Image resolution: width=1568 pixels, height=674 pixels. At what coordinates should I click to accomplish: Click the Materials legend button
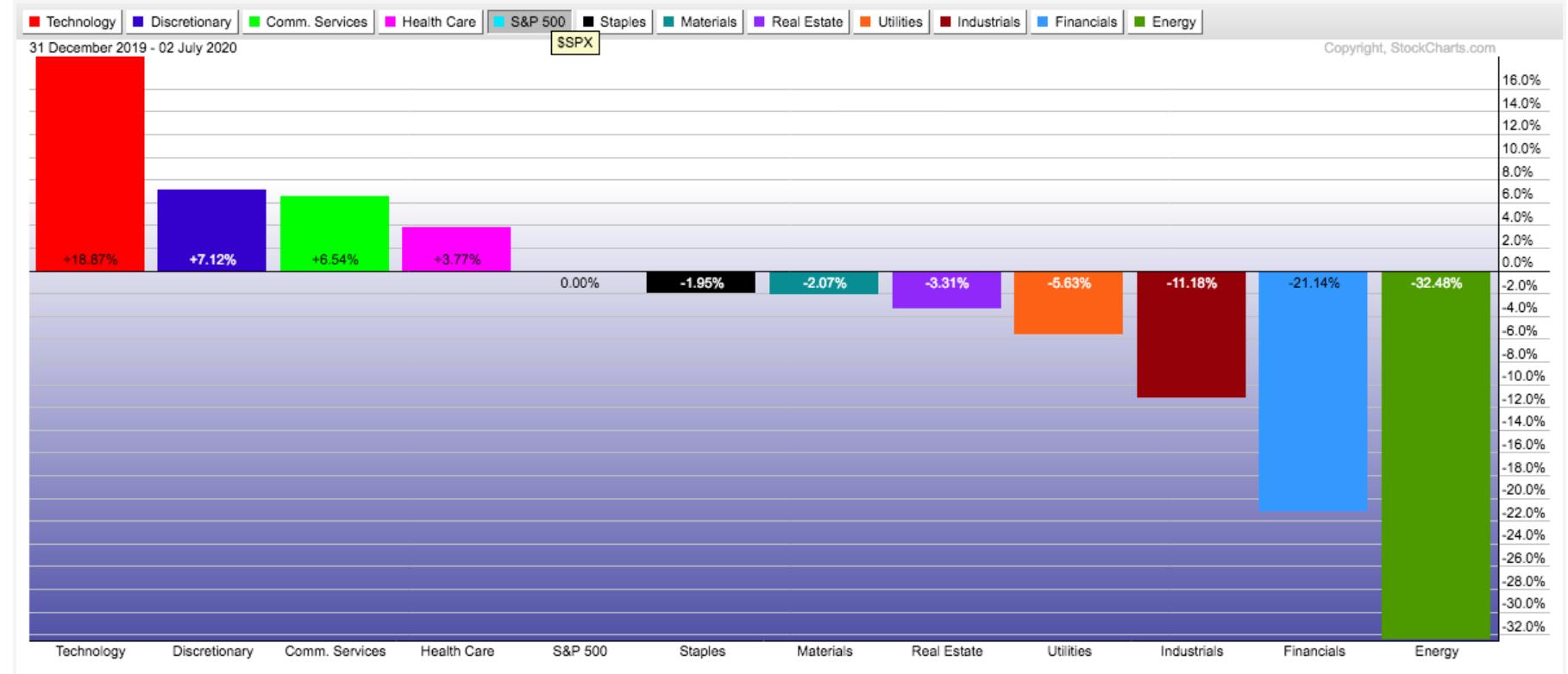tap(699, 22)
